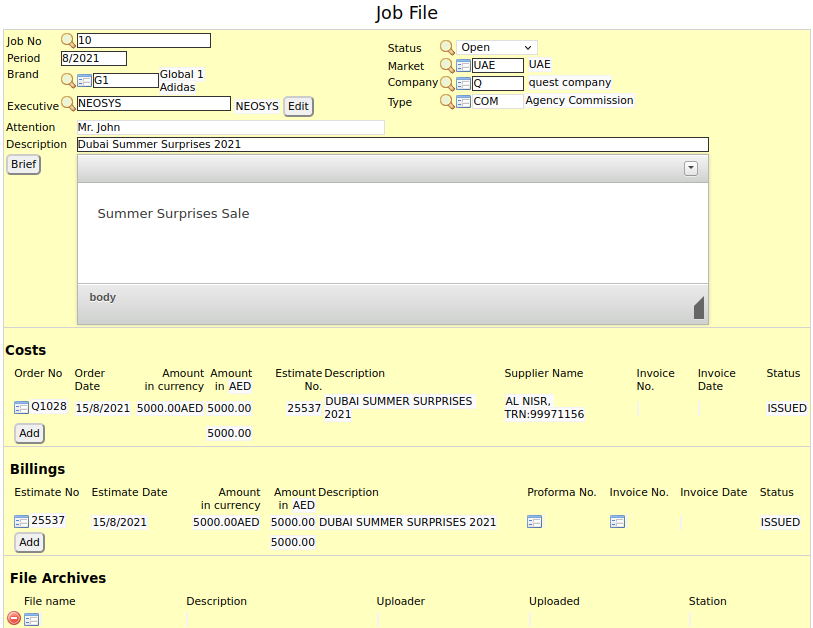Open the Proforma No. record icon
Viewport: 813px width, 628px height.
(535, 522)
